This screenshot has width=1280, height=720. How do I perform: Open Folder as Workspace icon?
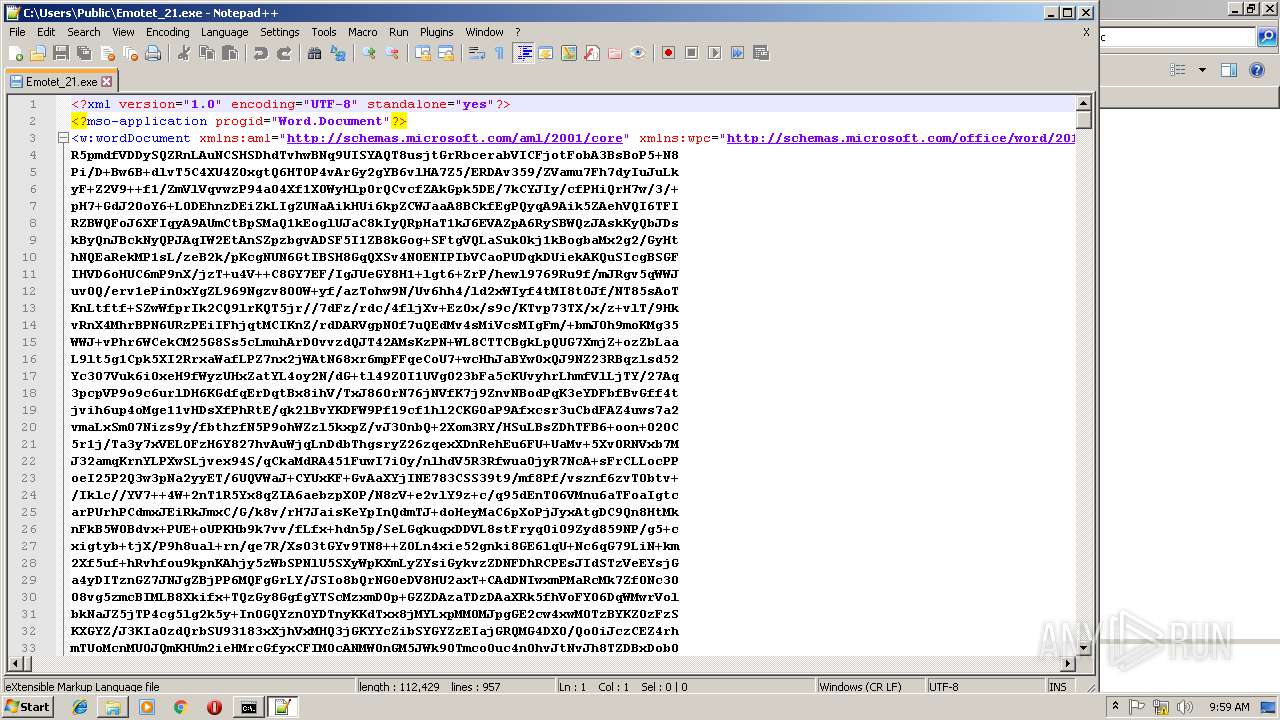pyautogui.click(x=615, y=53)
